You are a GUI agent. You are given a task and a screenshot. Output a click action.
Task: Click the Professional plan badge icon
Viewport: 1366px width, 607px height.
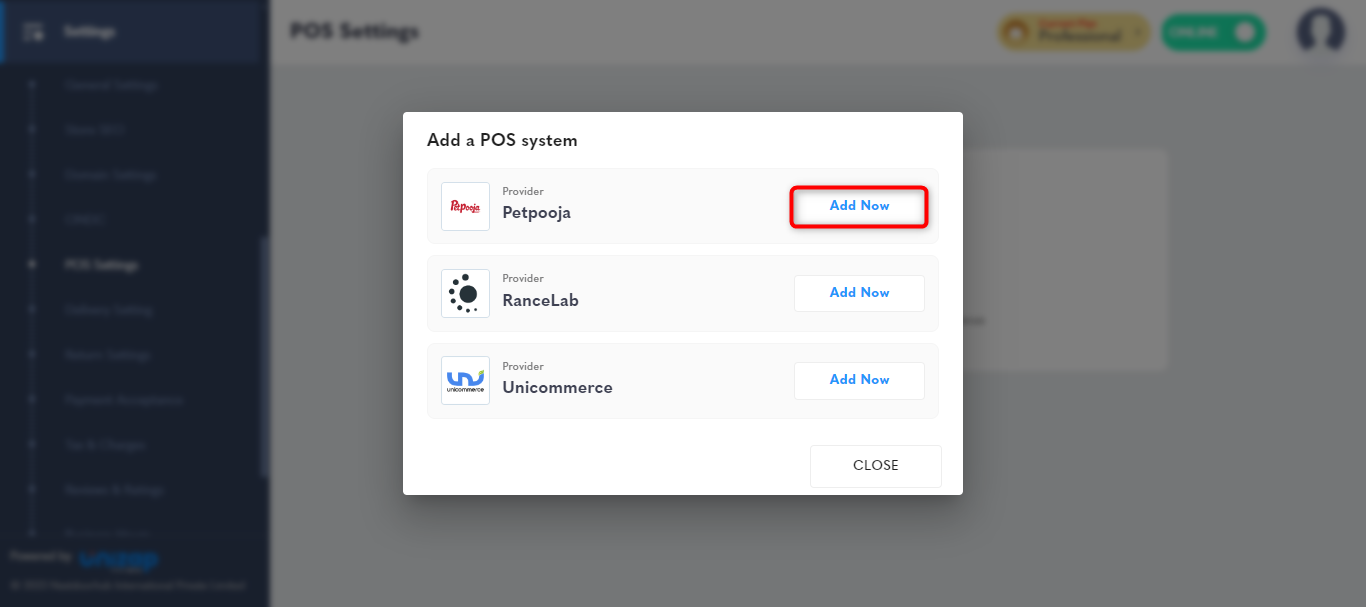1016,33
